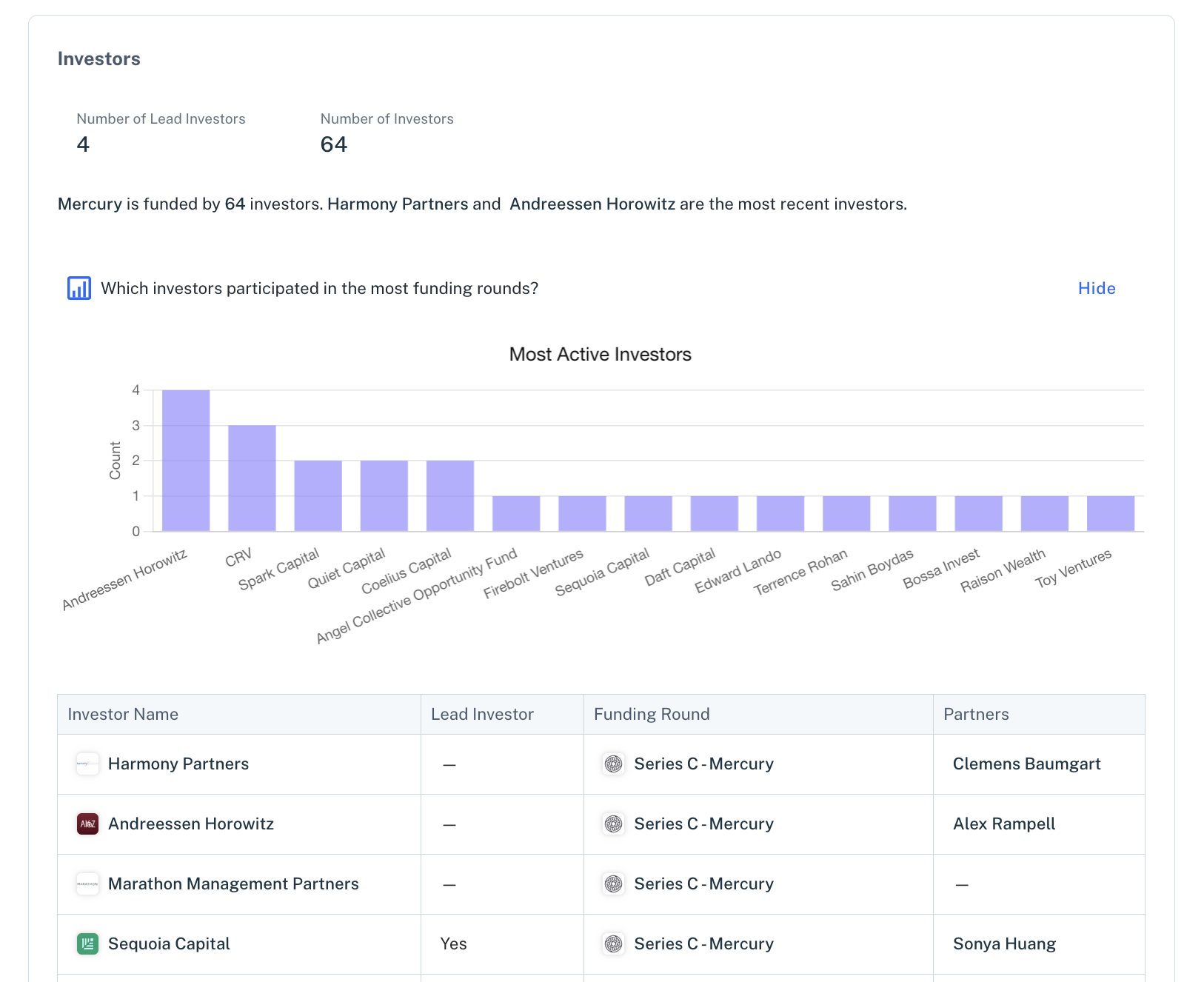Click the Terrence Rohan chart bar
1204x982 pixels.
(846, 513)
